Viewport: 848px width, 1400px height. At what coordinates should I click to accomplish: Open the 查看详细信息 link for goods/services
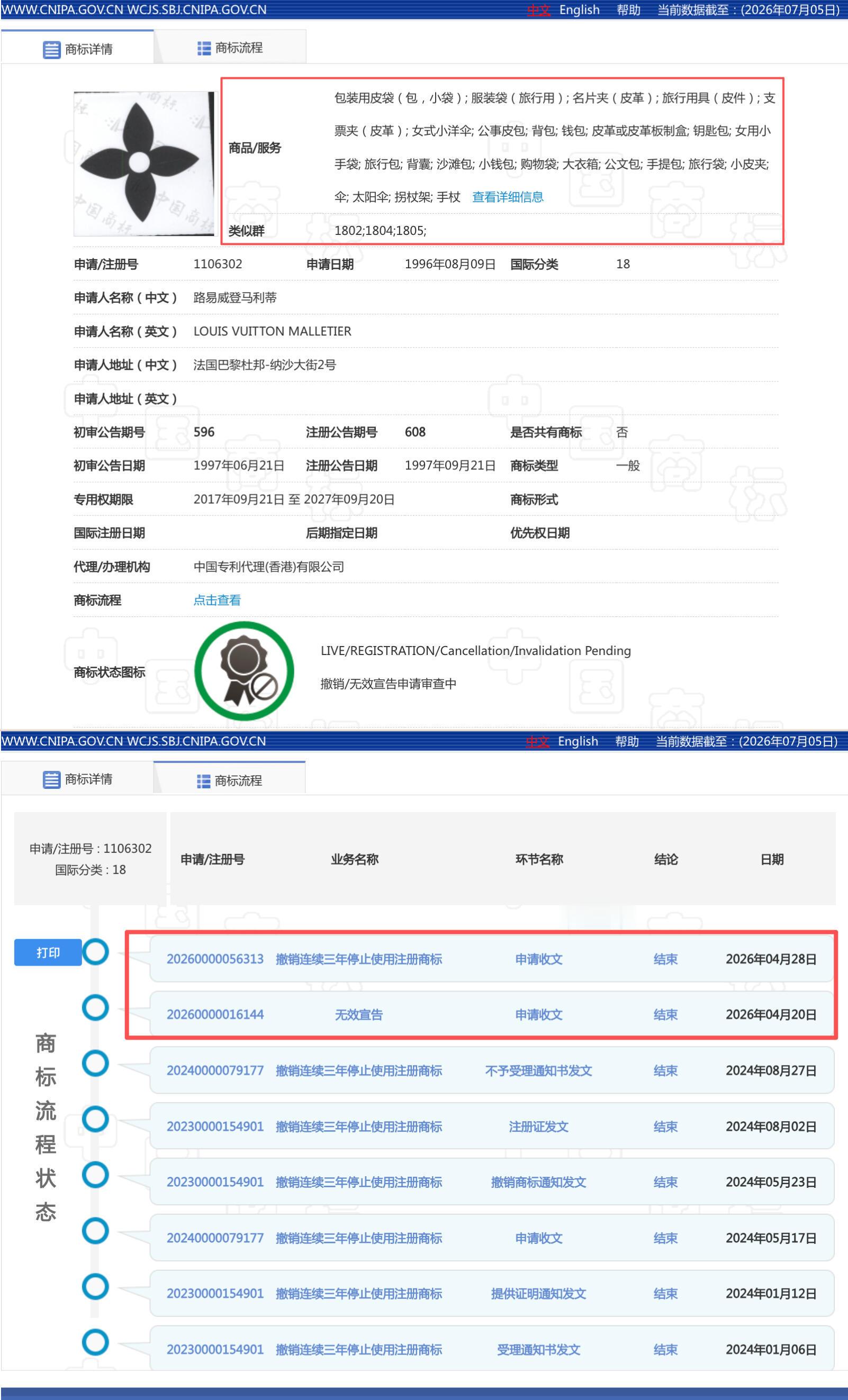coord(508,197)
